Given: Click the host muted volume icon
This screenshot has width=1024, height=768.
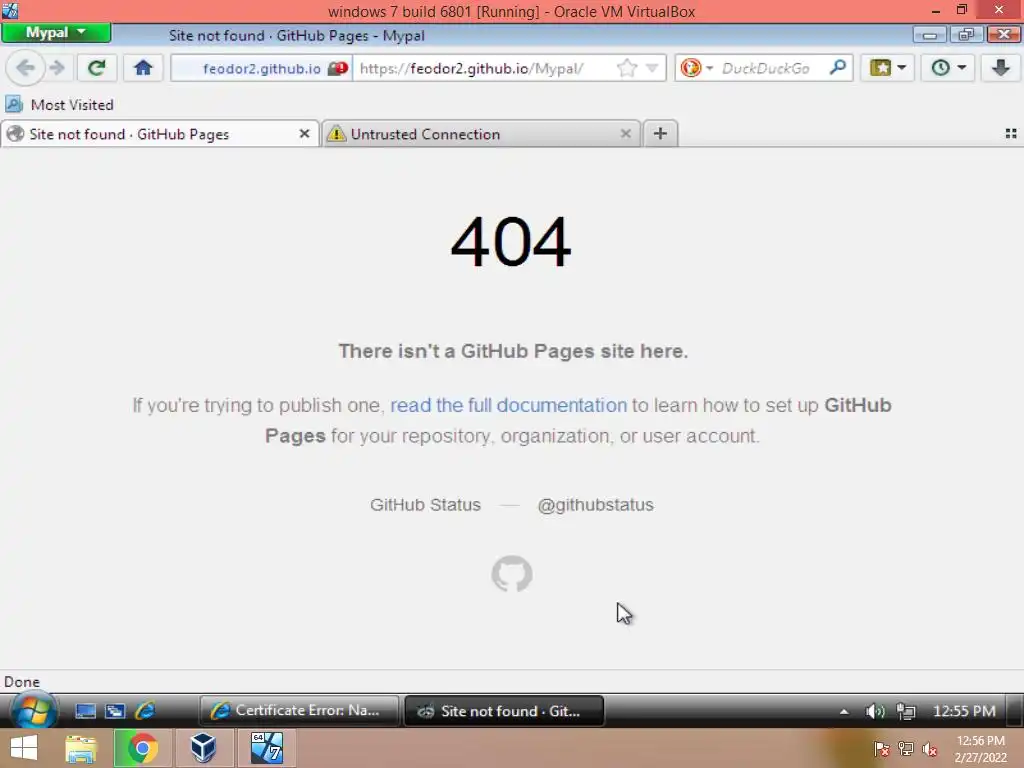Looking at the screenshot, I should 929,749.
